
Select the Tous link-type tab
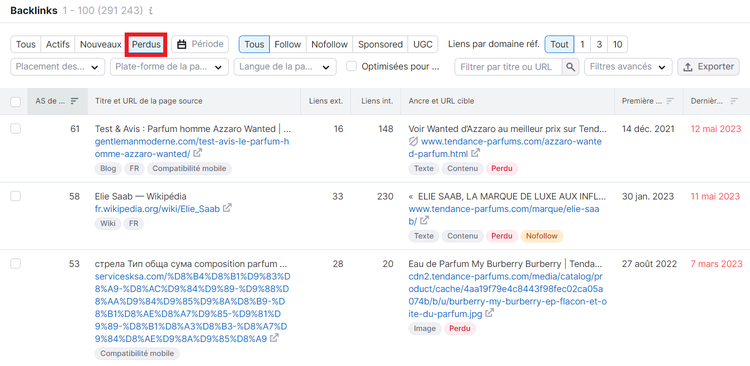tap(254, 44)
